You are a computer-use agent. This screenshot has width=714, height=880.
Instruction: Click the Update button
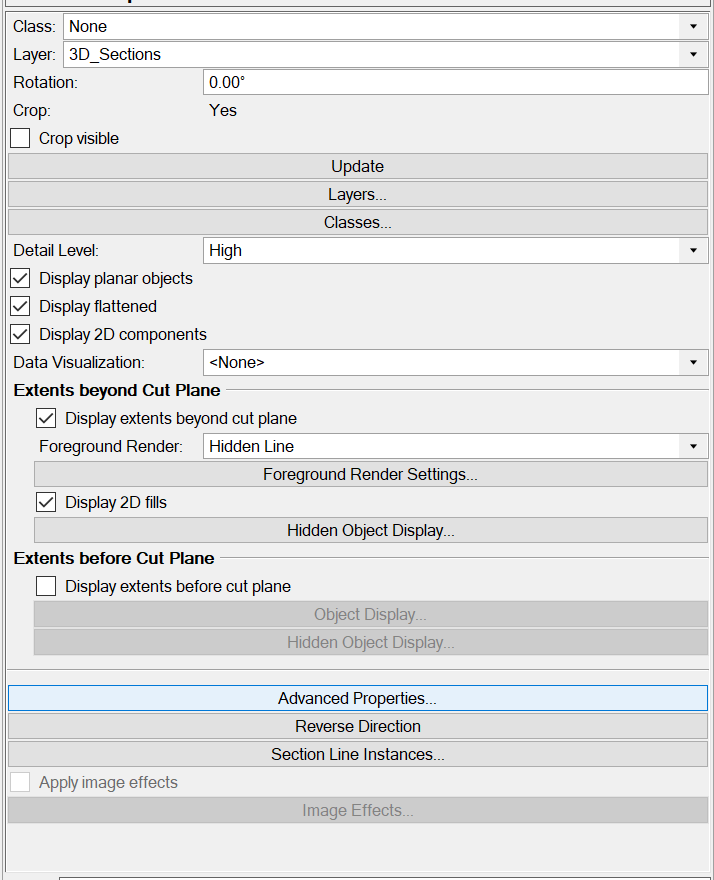(356, 166)
